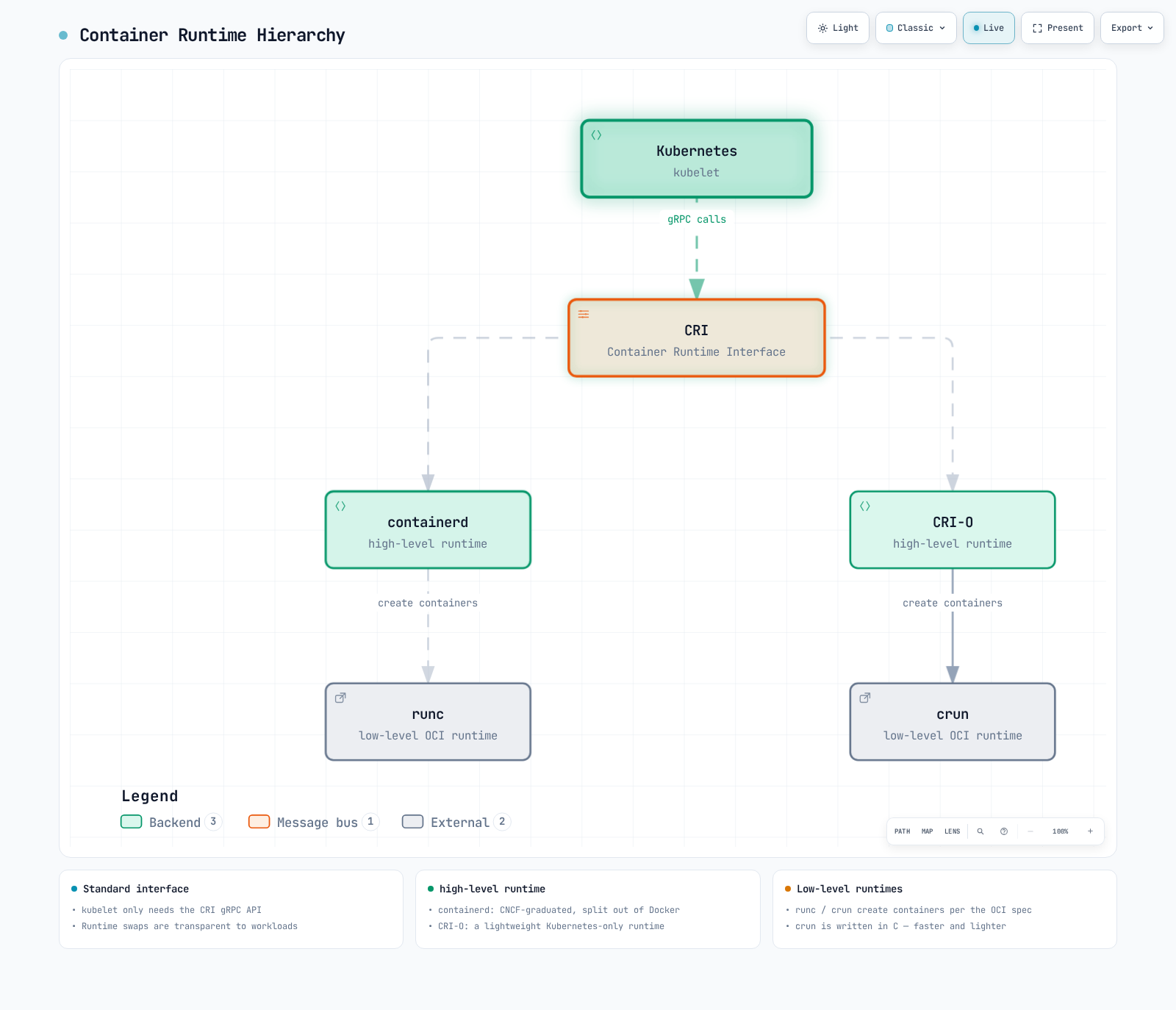Open the Export dropdown menu
1176x1010 pixels.
click(1132, 28)
